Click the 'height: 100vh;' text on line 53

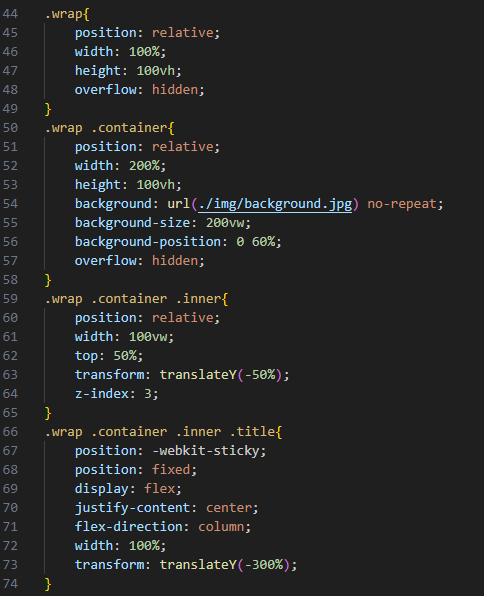[x=128, y=185]
